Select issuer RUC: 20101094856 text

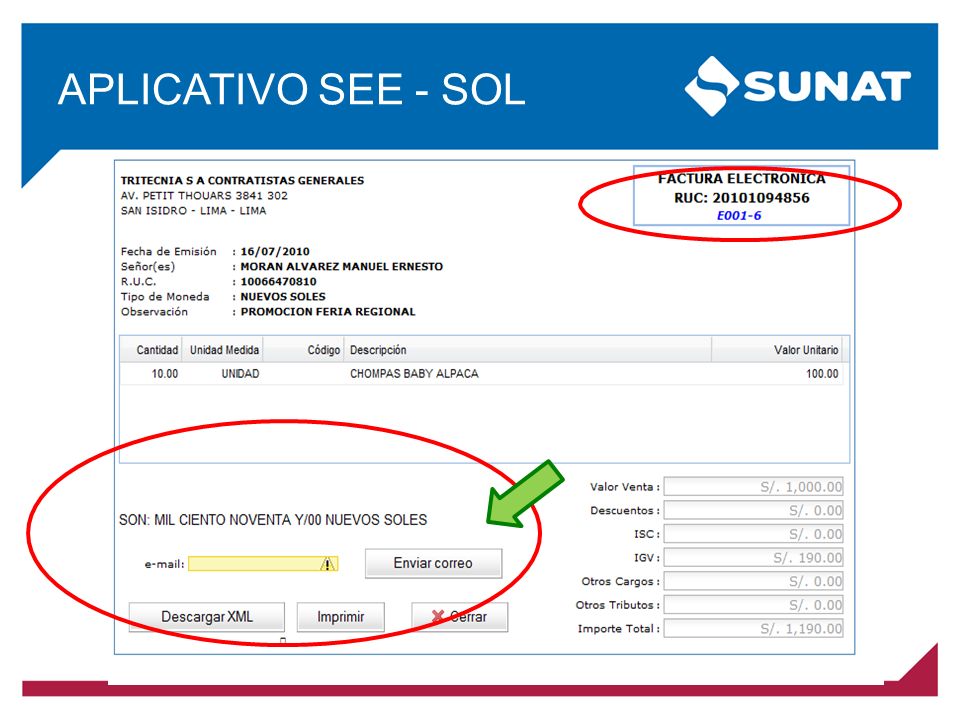(x=742, y=198)
